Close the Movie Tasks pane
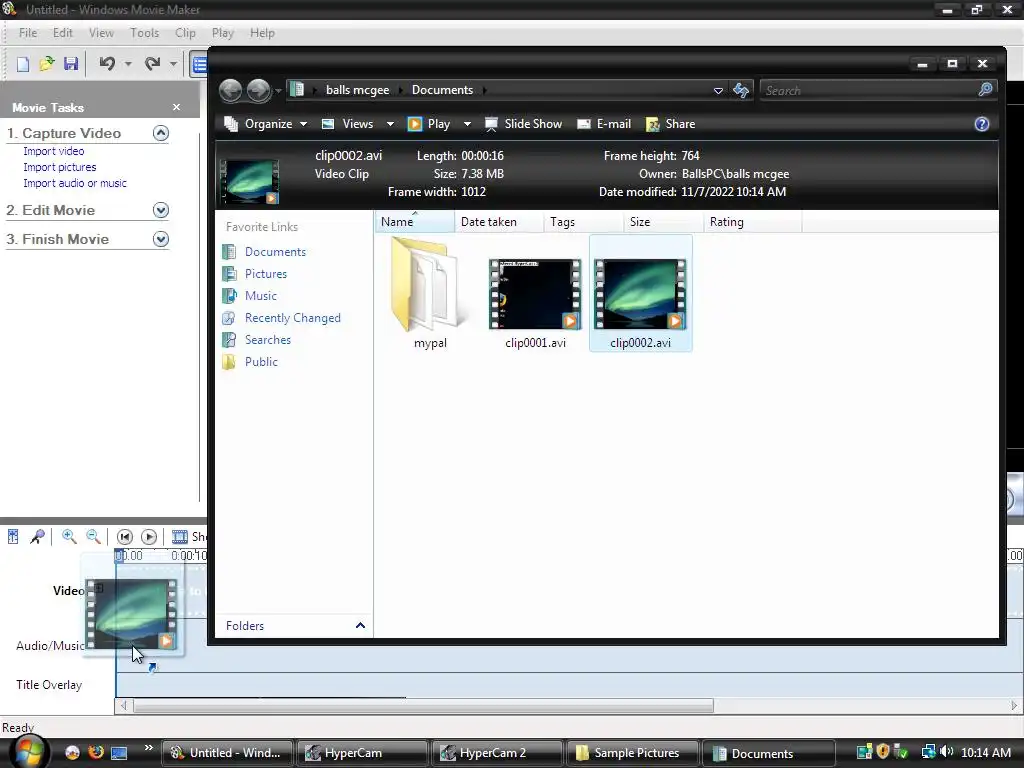Image resolution: width=1024 pixels, height=768 pixels. 176,107
